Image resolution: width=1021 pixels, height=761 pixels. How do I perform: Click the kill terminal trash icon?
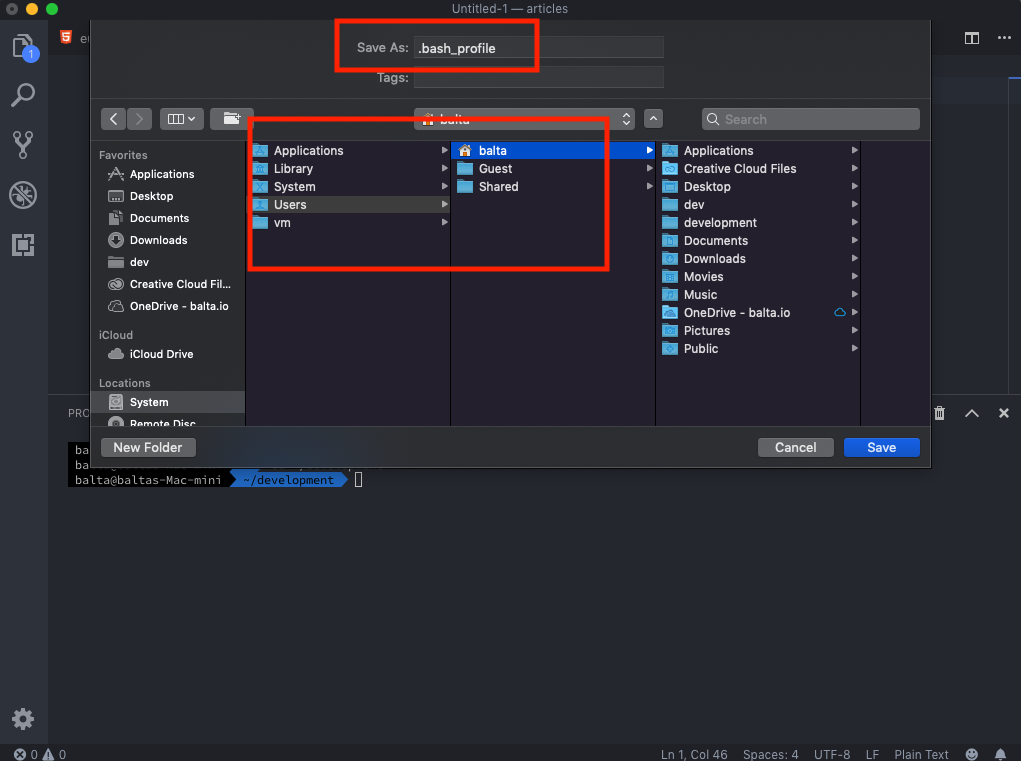[940, 413]
